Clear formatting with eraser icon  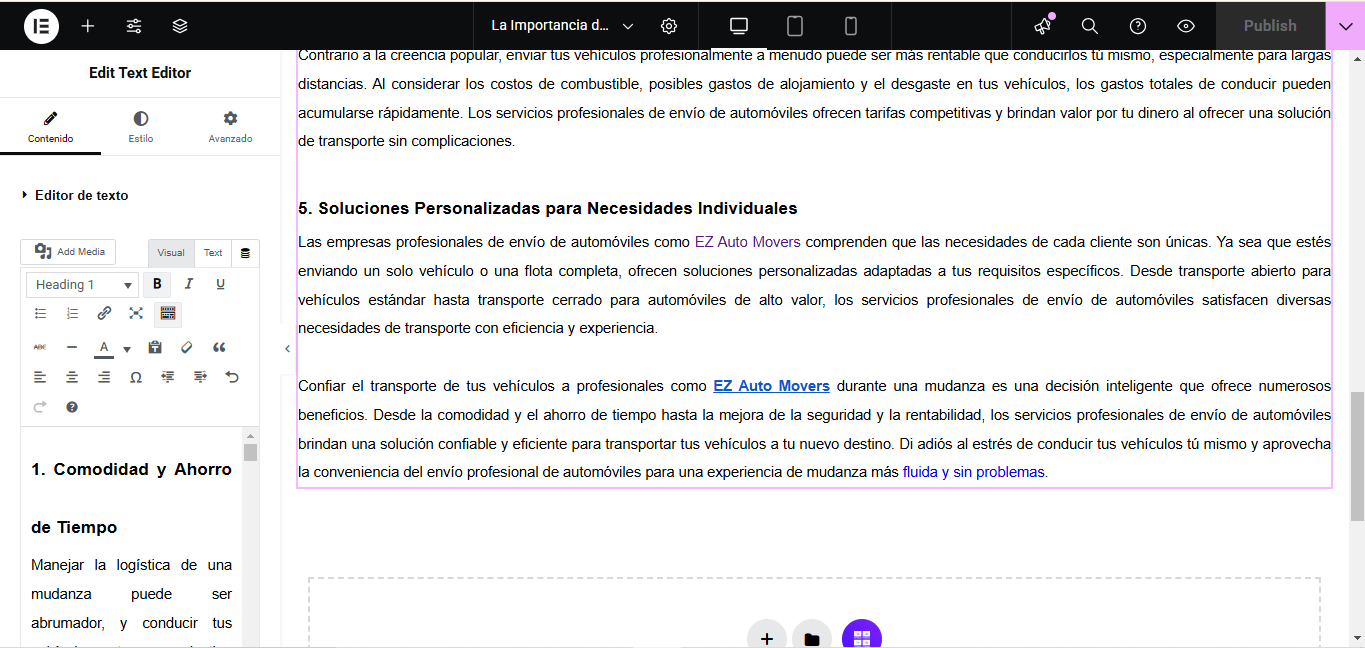(x=186, y=347)
